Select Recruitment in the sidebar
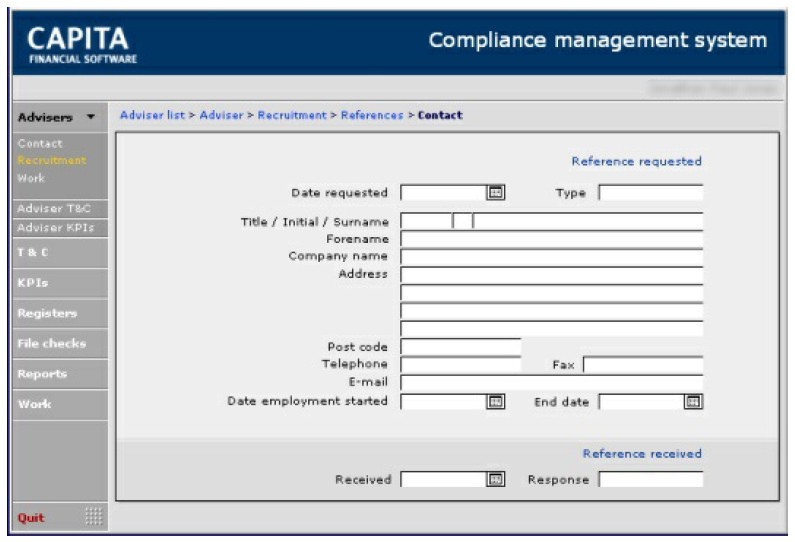This screenshot has height=542, width=795. (52, 161)
